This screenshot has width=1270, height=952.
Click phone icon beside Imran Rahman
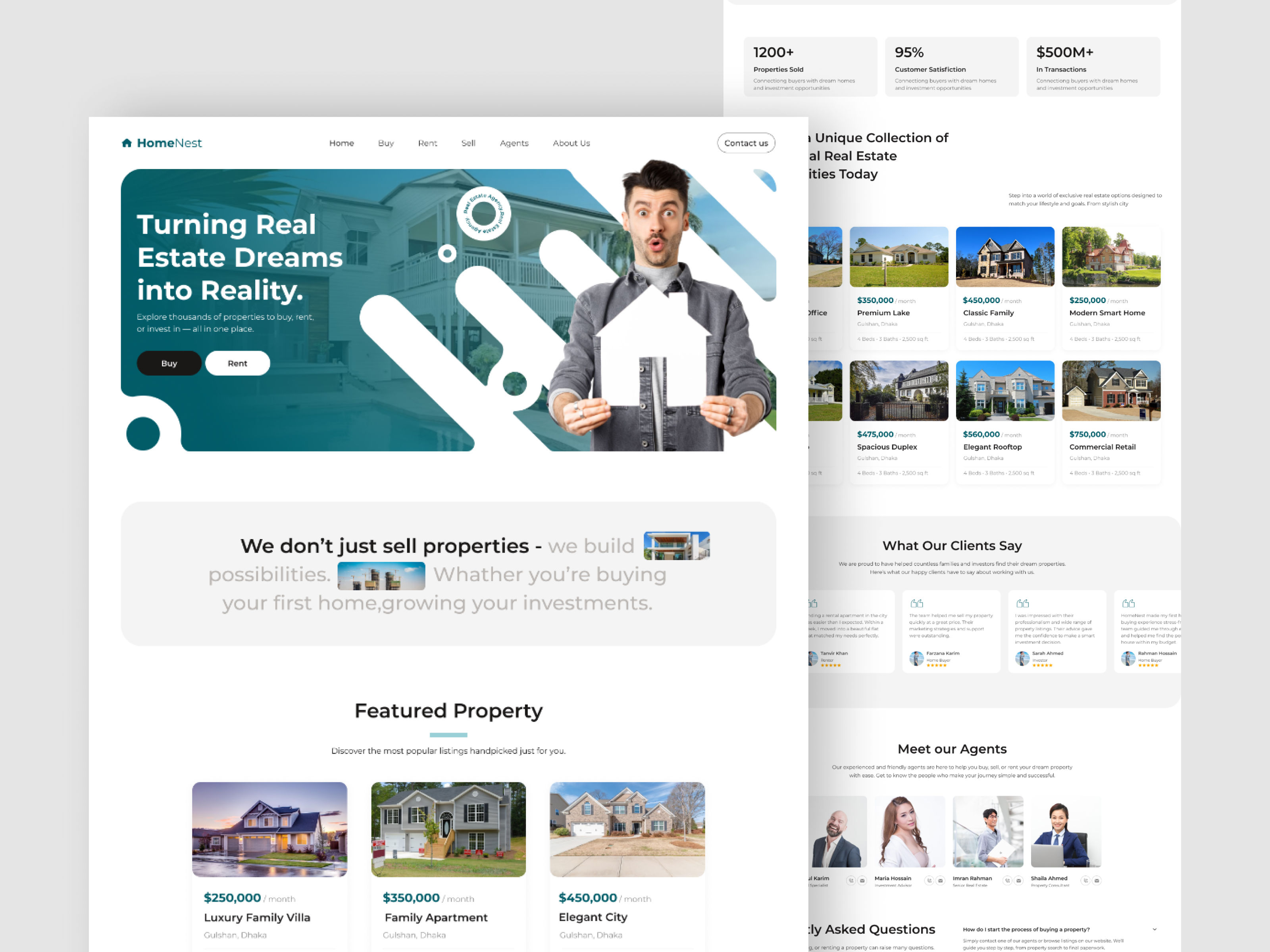tap(1007, 880)
